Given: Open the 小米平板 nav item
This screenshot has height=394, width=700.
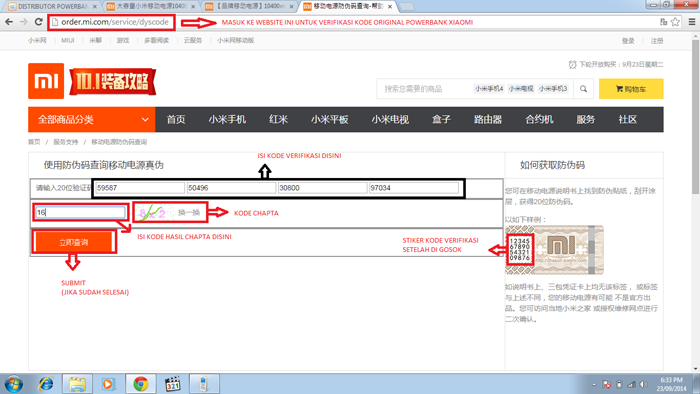Looking at the screenshot, I should [x=330, y=120].
